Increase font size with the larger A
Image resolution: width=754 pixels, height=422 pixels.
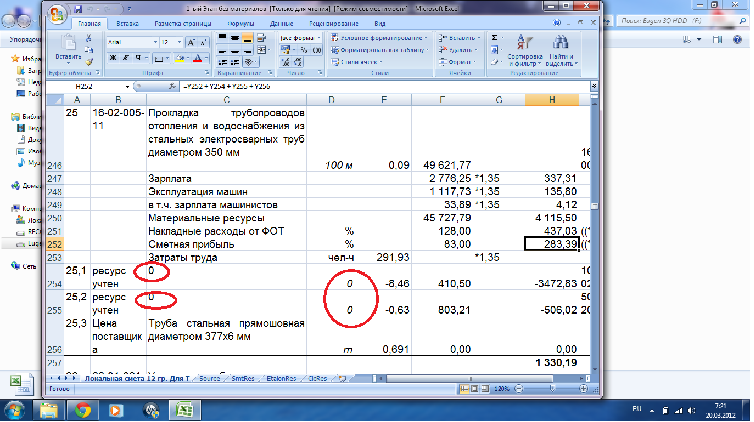[x=191, y=42]
